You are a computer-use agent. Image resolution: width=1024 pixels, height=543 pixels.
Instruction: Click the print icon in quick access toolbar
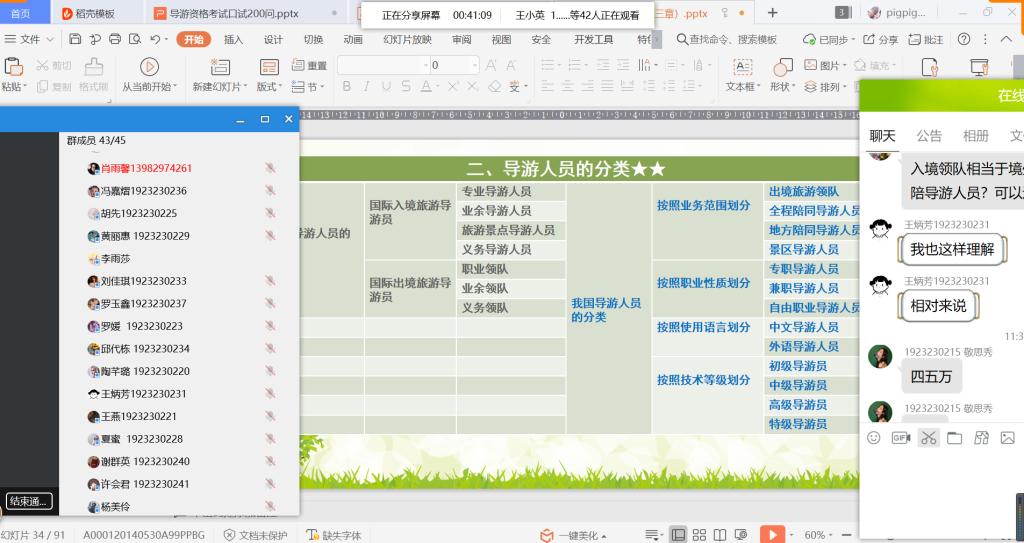115,39
